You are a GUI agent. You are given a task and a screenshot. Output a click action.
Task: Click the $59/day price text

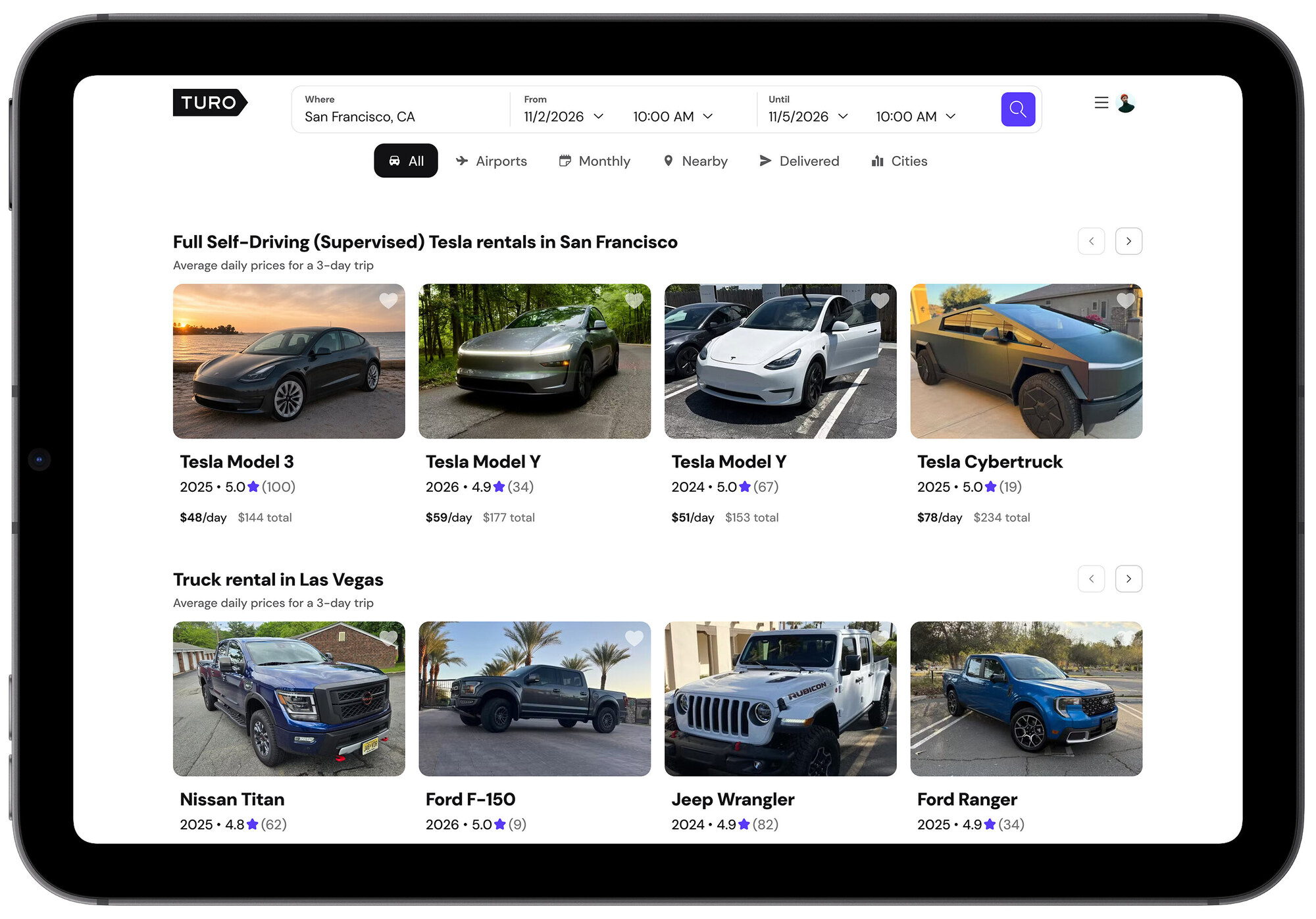(x=449, y=517)
